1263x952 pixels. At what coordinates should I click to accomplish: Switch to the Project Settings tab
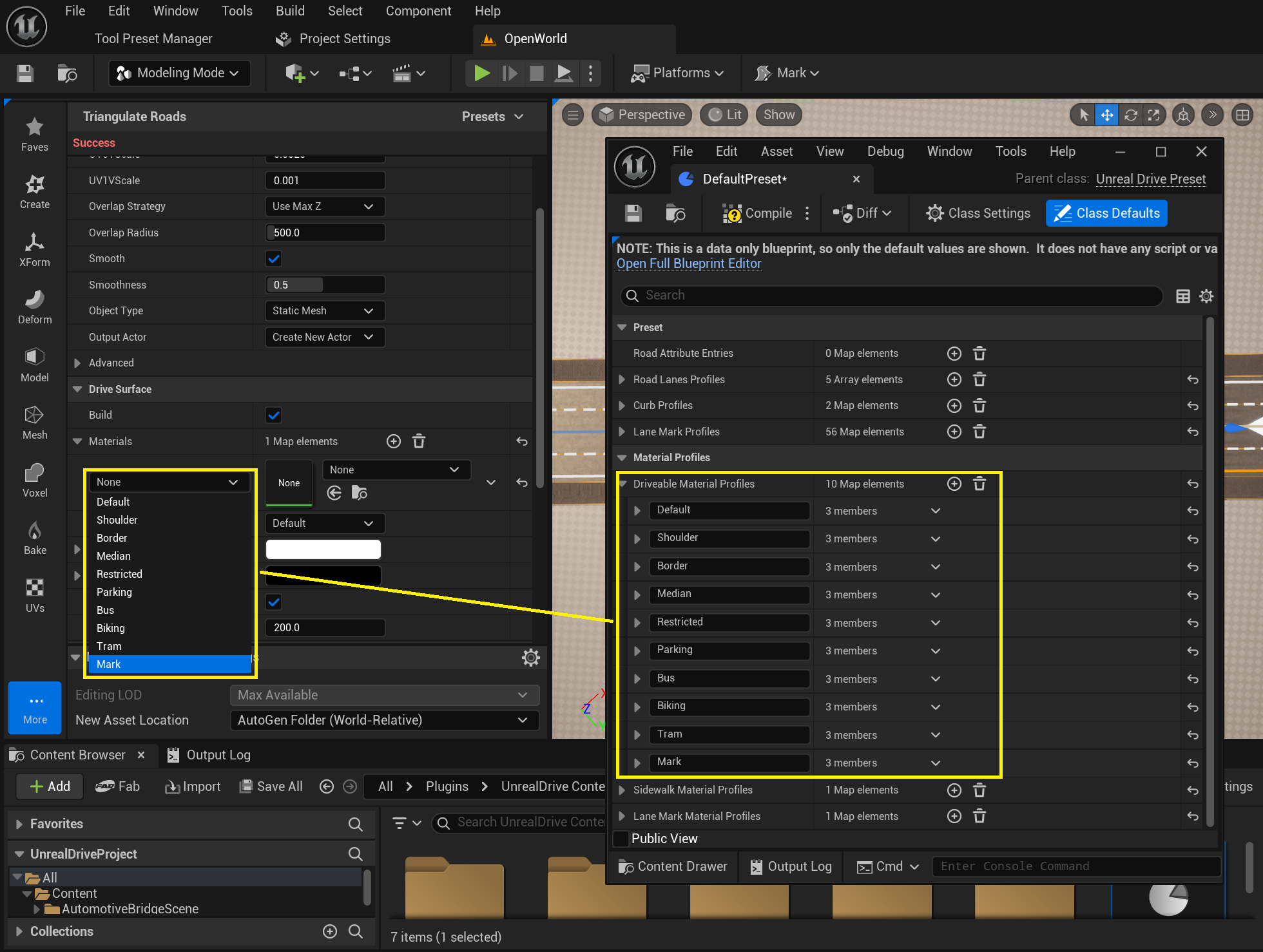tap(334, 39)
